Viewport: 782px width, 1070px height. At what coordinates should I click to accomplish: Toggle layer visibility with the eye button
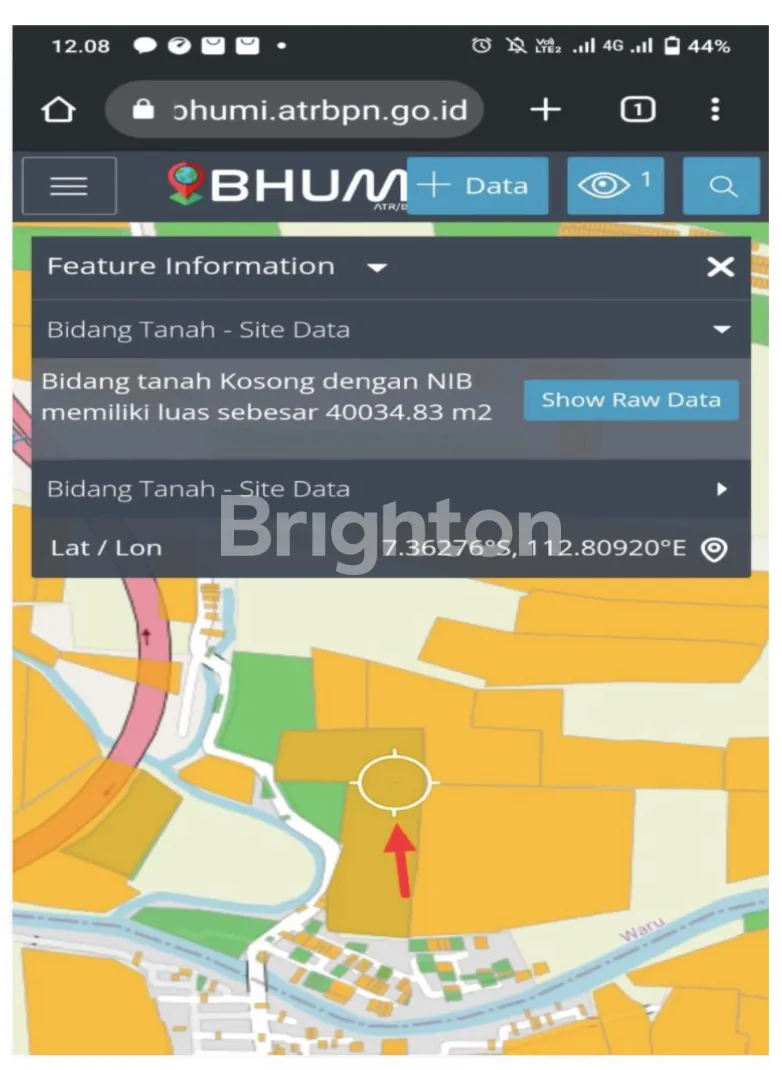click(x=615, y=186)
